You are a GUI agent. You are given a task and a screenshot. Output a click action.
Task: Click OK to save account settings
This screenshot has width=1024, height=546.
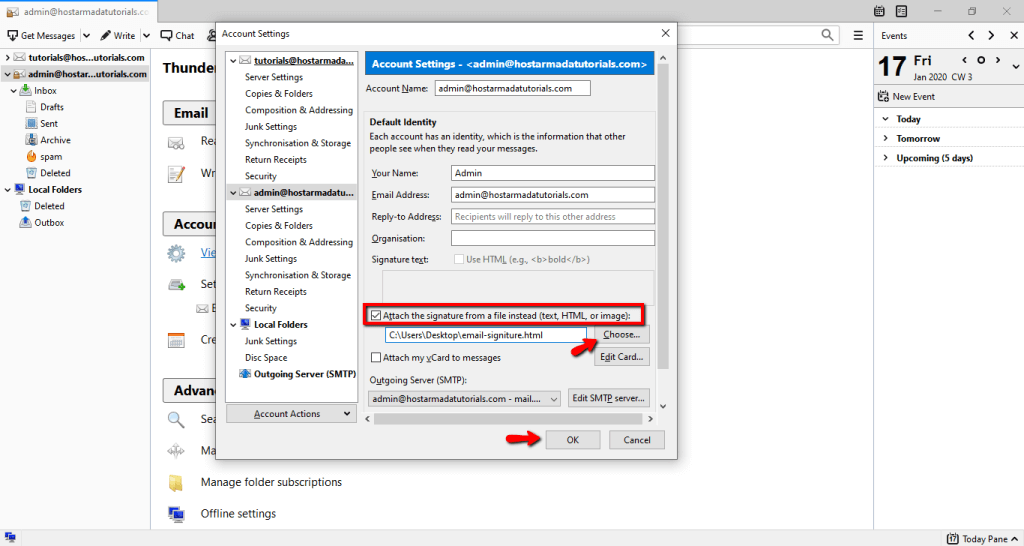[573, 440]
